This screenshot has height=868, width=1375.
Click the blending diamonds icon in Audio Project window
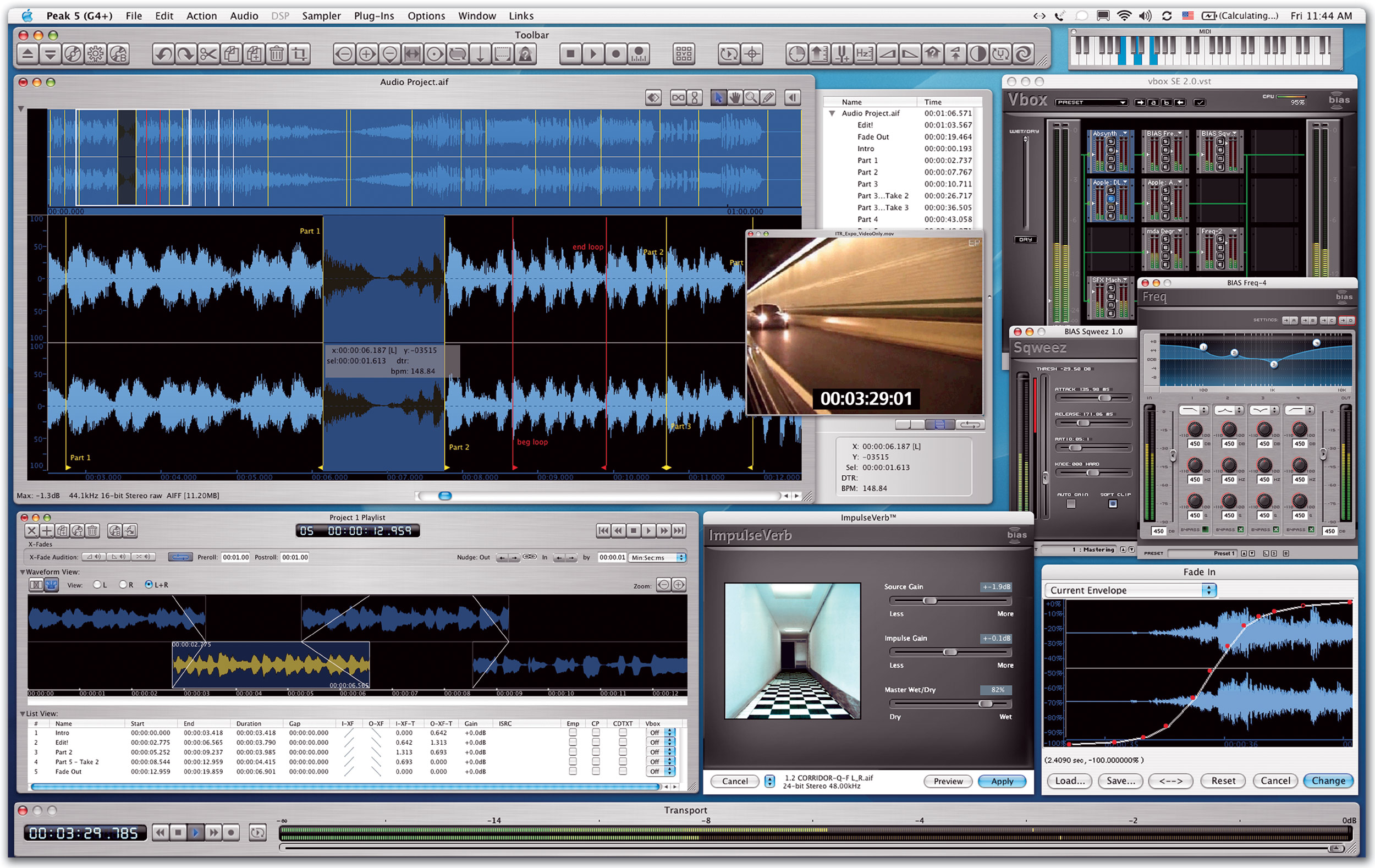point(653,98)
